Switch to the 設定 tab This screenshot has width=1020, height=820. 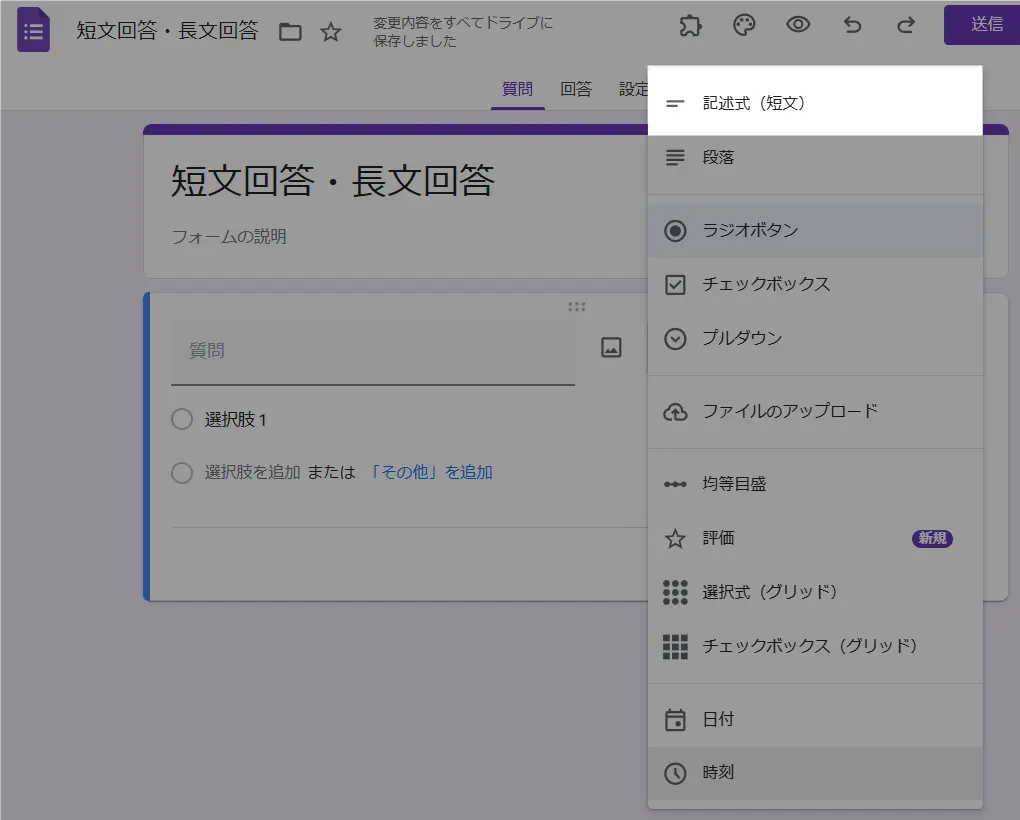632,89
